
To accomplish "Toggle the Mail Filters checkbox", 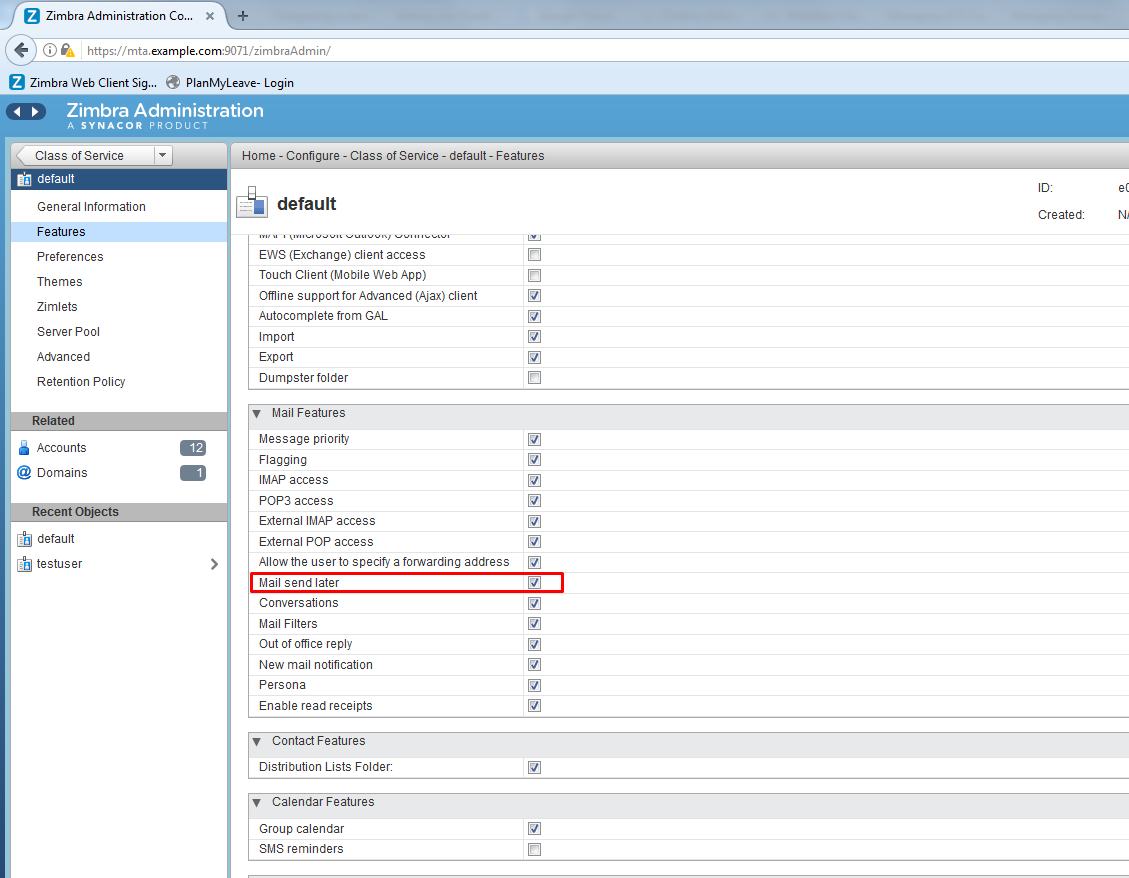I will [534, 624].
